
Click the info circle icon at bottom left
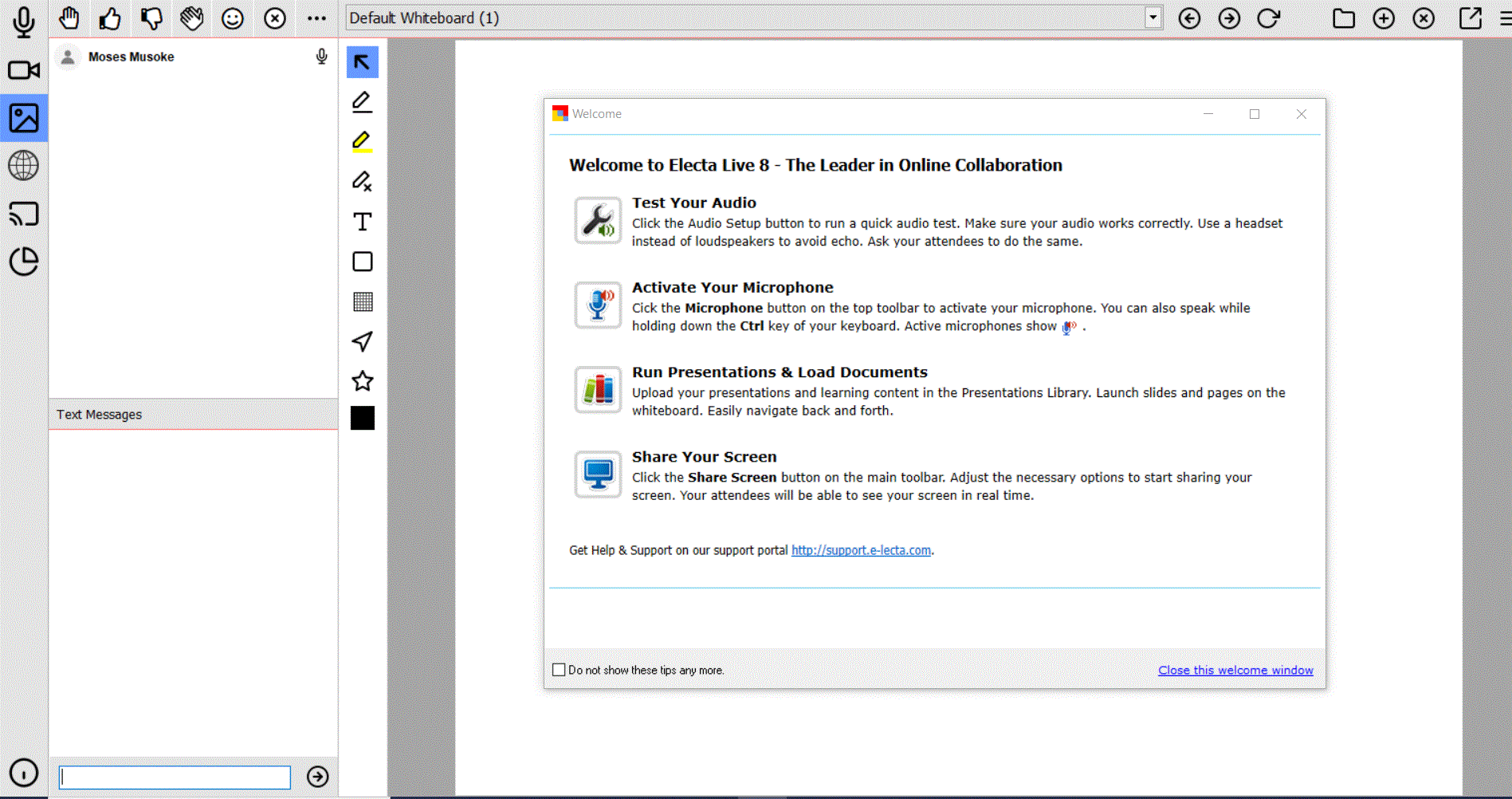(x=24, y=773)
